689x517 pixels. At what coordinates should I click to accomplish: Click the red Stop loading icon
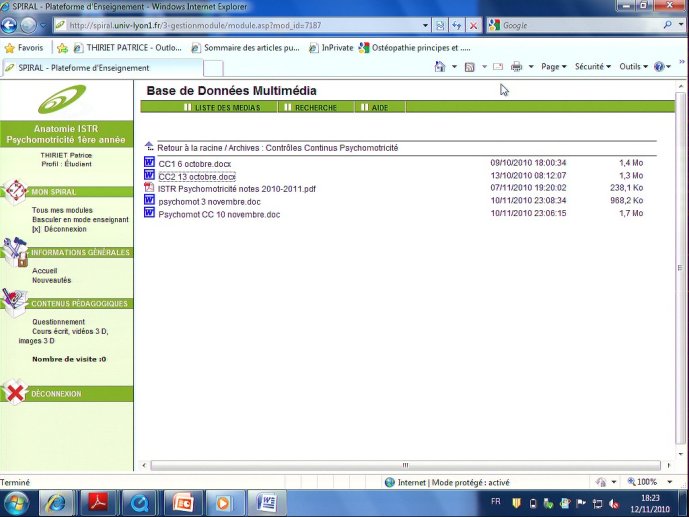pyautogui.click(x=473, y=25)
